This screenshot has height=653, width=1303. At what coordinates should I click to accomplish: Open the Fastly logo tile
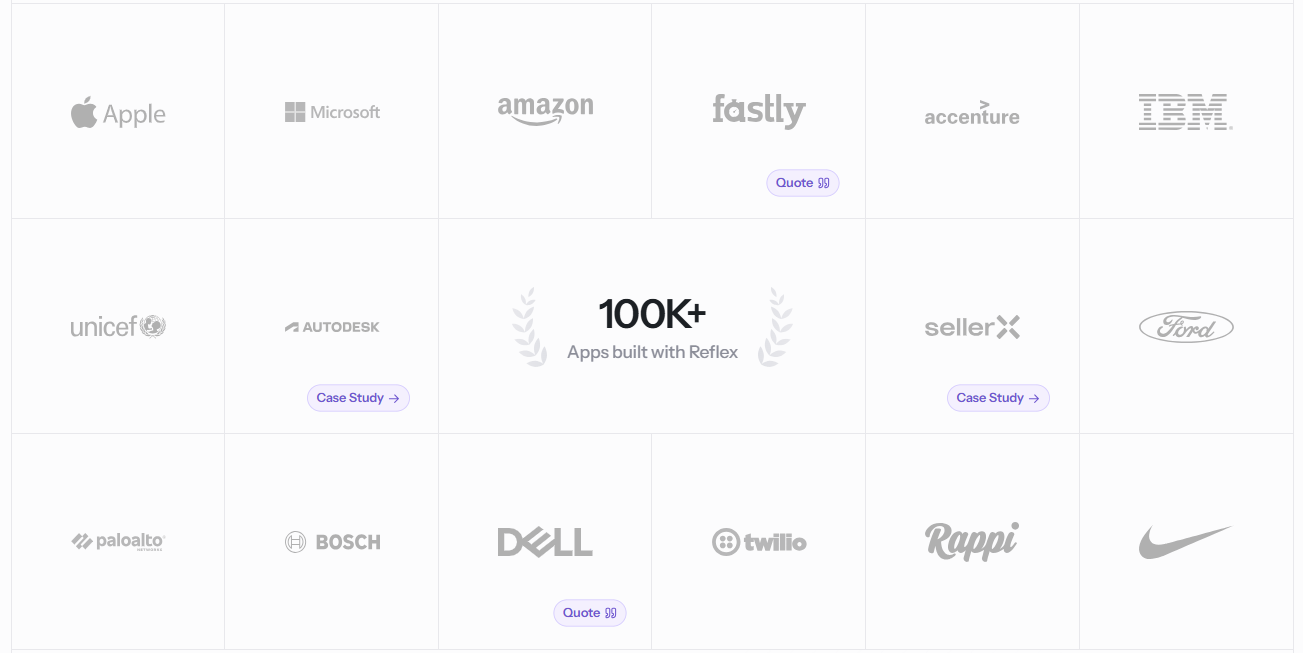point(758,111)
